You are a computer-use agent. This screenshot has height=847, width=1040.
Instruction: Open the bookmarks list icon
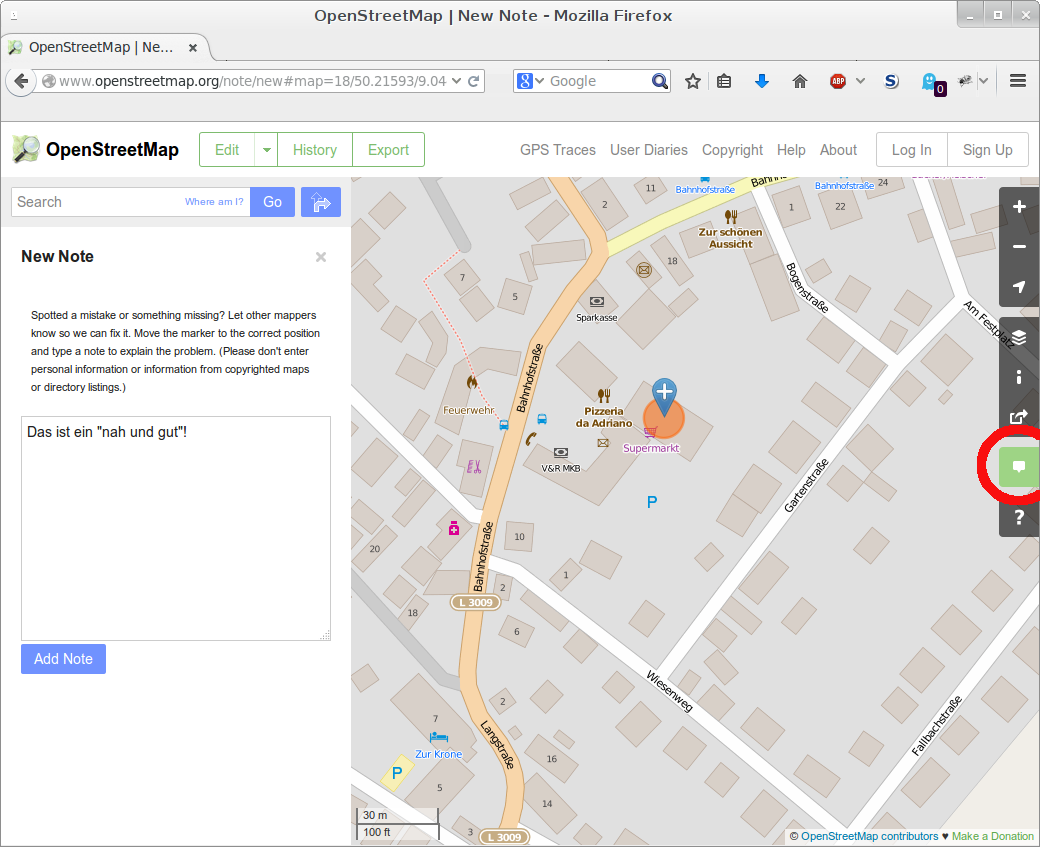tap(724, 82)
